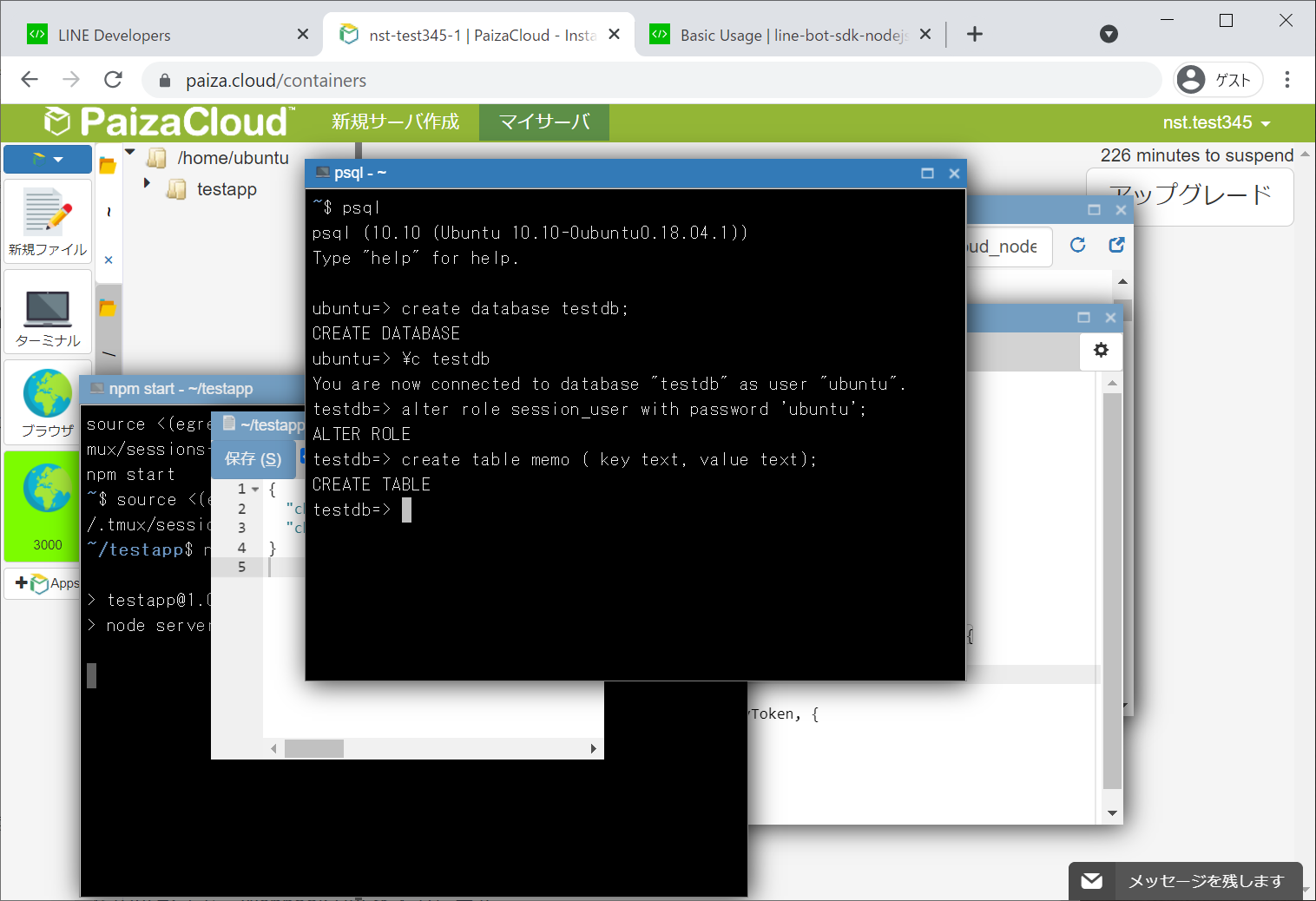The height and width of the screenshot is (901, 1316).
Task: Click the paiza.cloud/containers address bar
Action: click(651, 80)
